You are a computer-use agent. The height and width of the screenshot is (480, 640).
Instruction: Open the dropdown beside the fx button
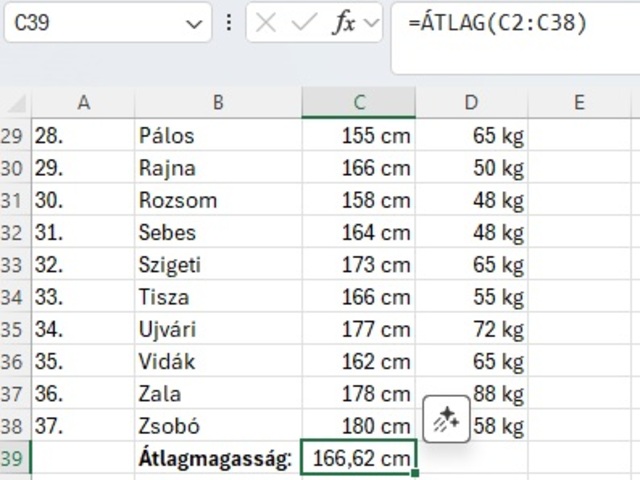click(372, 23)
